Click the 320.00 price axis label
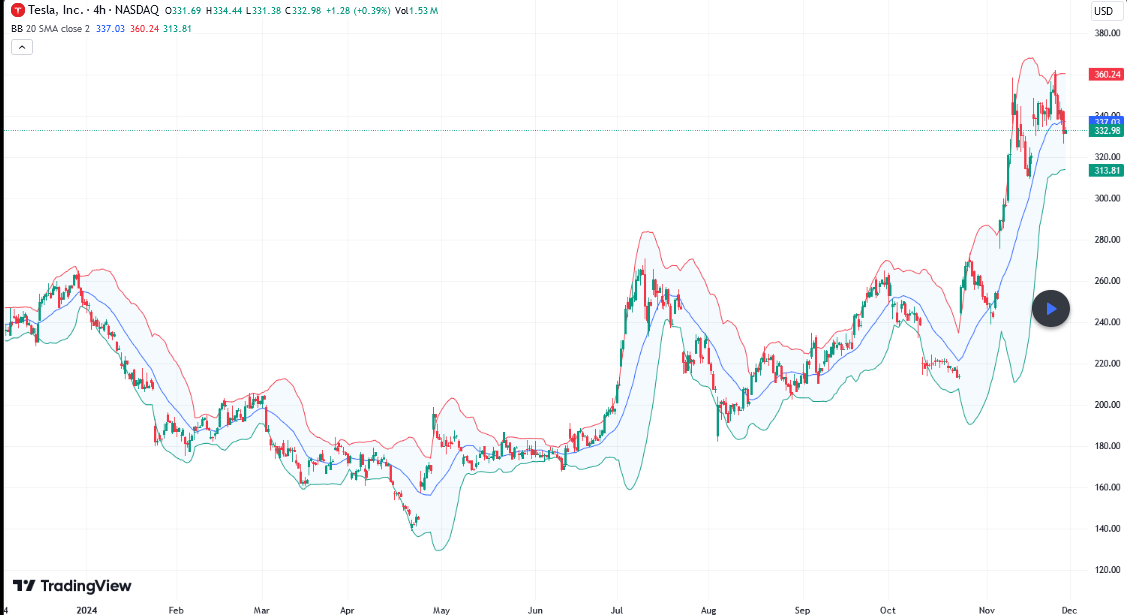 [x=1107, y=157]
